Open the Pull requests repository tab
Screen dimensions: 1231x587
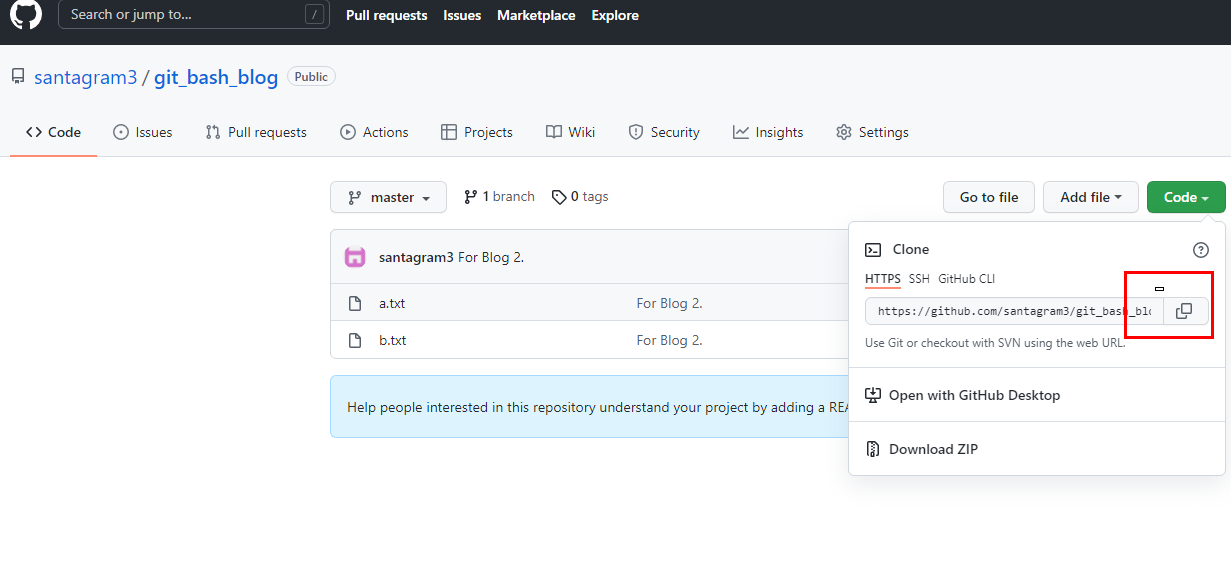coord(256,132)
